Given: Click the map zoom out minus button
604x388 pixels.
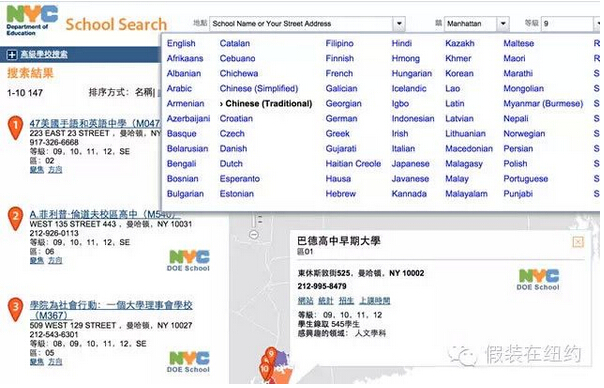Looking at the screenshot, I should click(x=254, y=234).
